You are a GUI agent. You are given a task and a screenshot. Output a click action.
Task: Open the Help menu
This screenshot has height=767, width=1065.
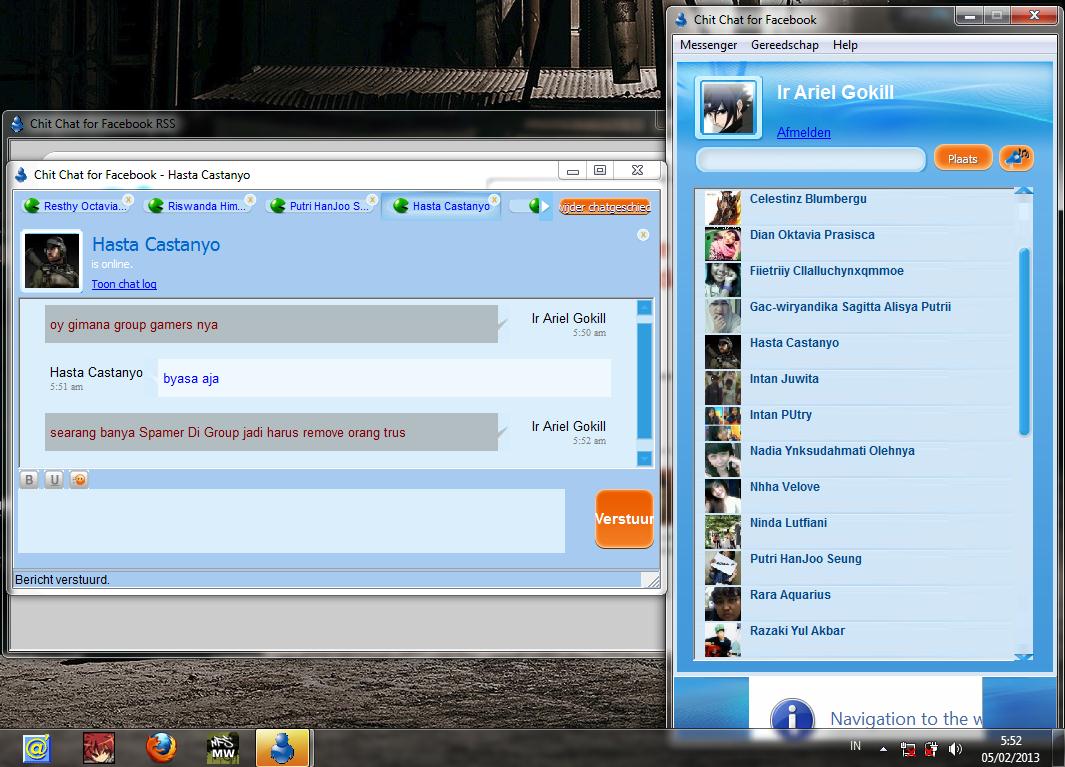845,45
